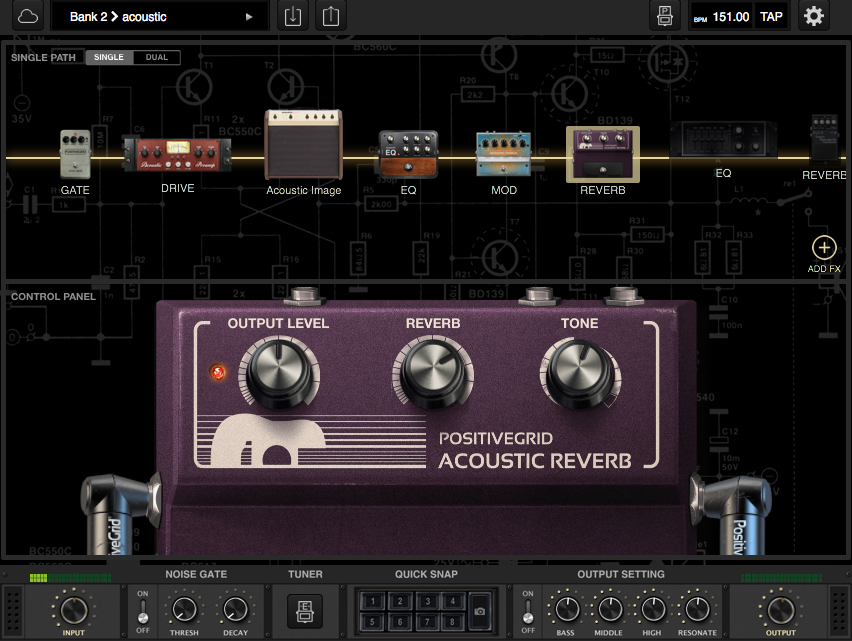
Task: Select the REVERB pedal in the chain
Action: [601, 150]
